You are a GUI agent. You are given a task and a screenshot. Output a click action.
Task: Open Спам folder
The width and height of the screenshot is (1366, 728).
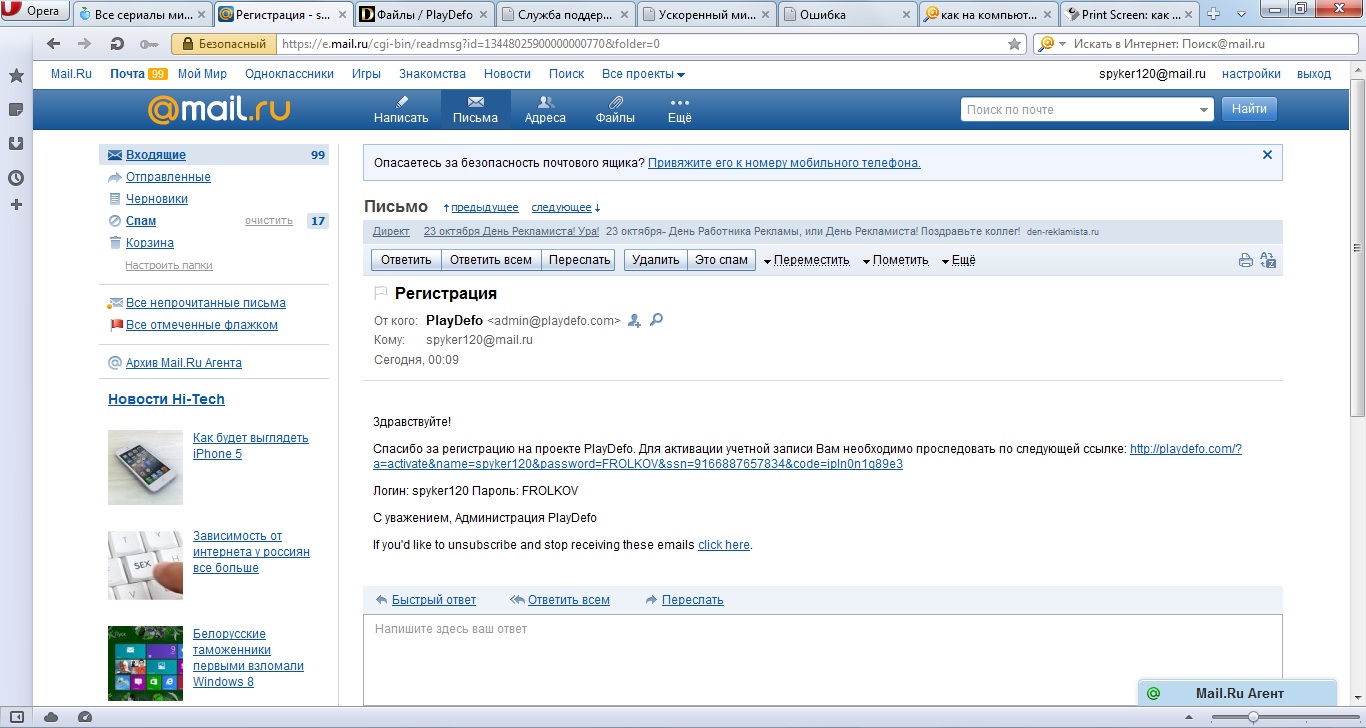click(x=141, y=221)
